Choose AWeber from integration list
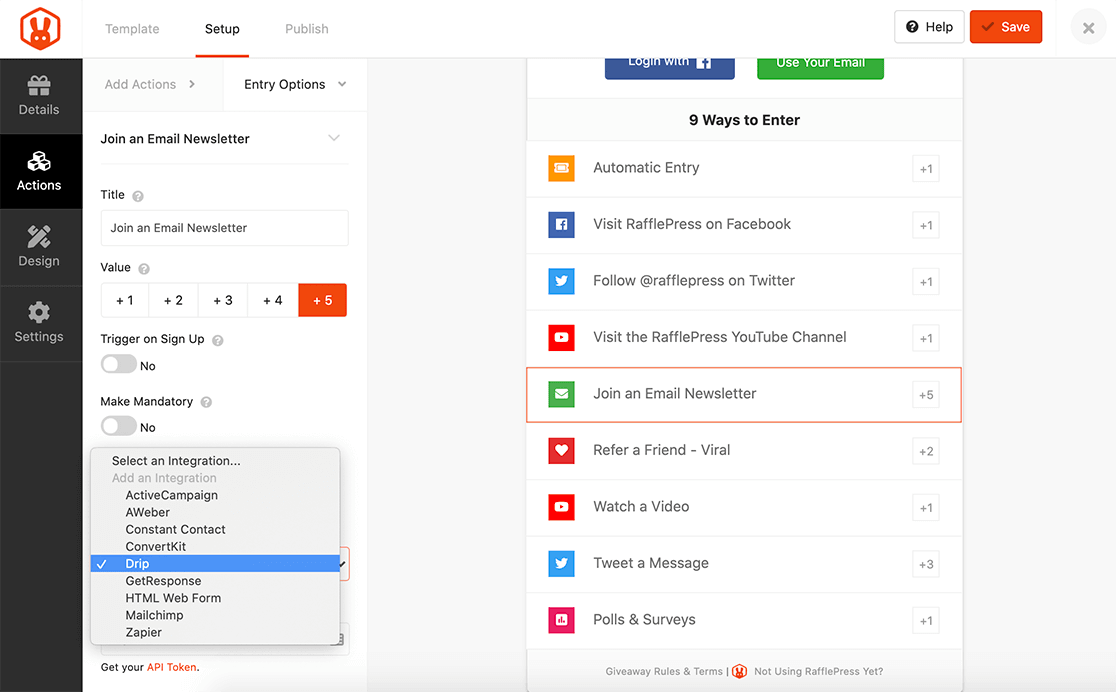The height and width of the screenshot is (692, 1116). pyautogui.click(x=216, y=512)
